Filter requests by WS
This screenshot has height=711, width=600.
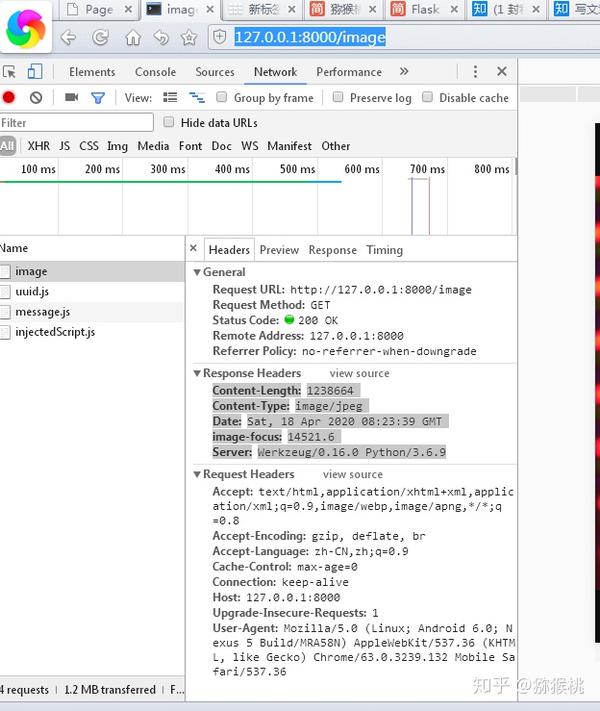[249, 146]
